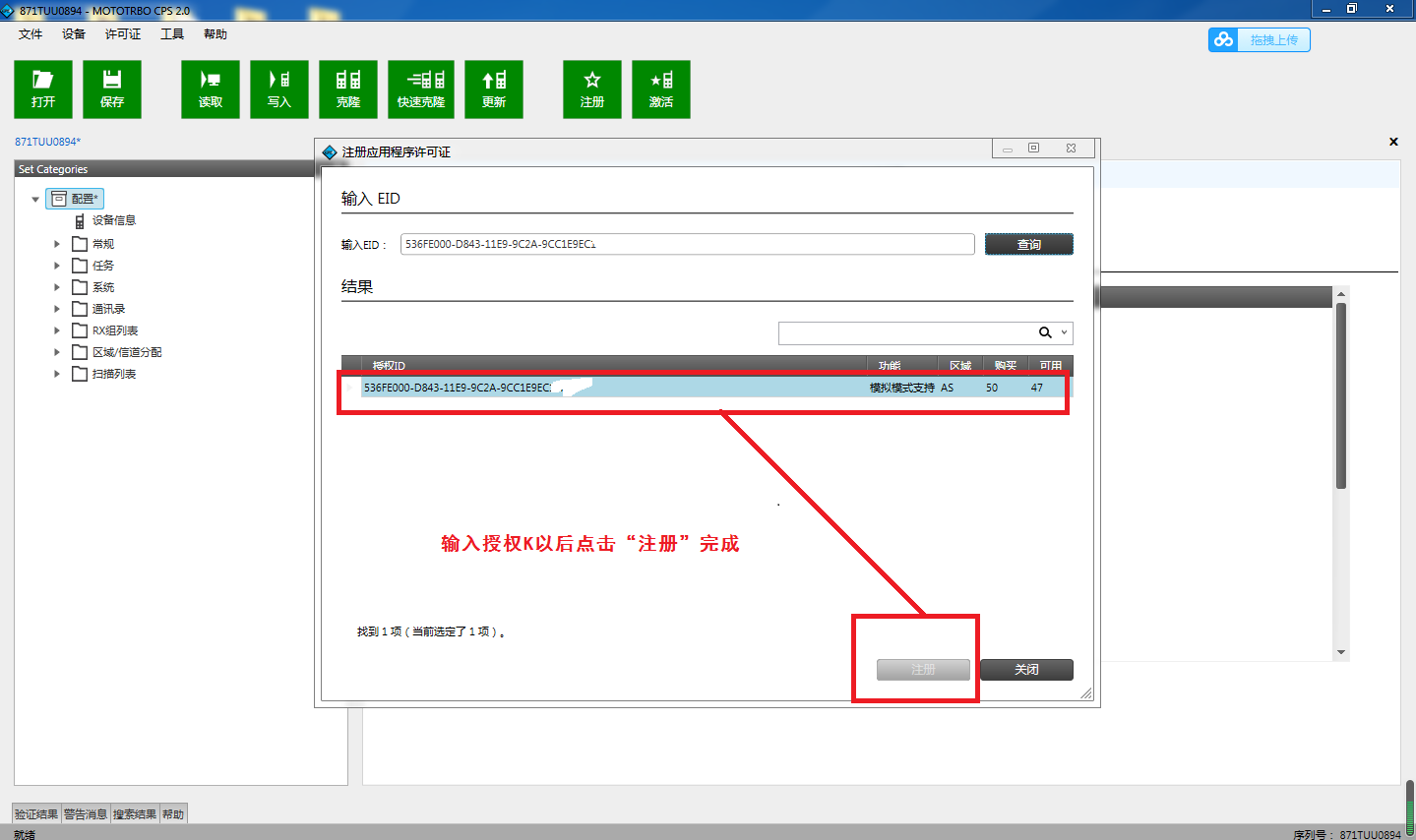Screen dimensions: 1416x840
Task: Close the 871TUU0894 document panel with X
Action: pyautogui.click(x=1393, y=142)
